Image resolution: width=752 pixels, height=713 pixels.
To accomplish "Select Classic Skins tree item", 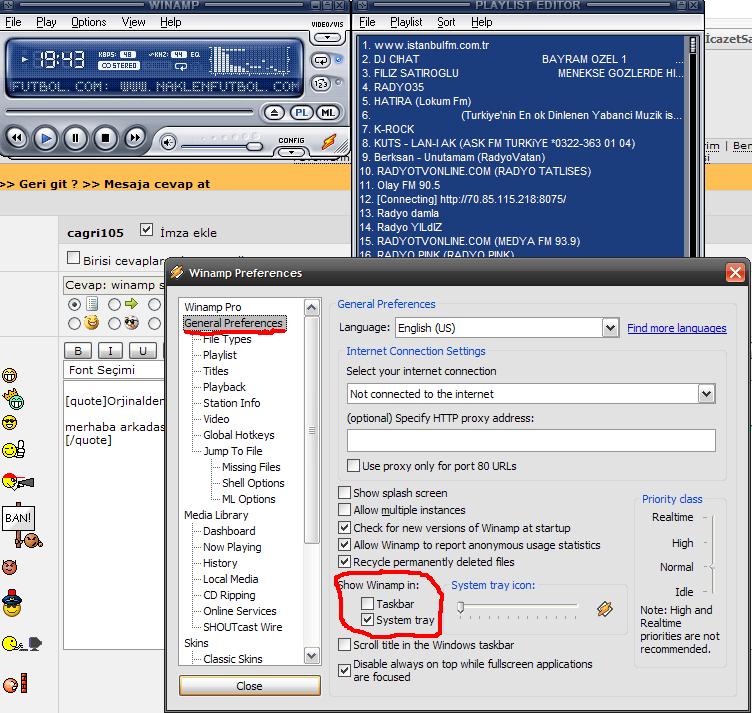I will point(233,659).
